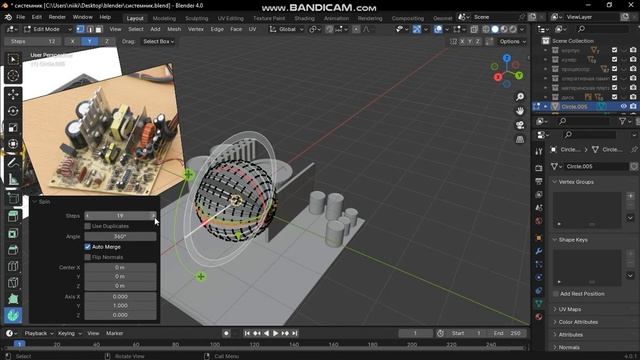640x360 pixels.
Task: Open the Edit Mode dropdown
Action: [47, 29]
